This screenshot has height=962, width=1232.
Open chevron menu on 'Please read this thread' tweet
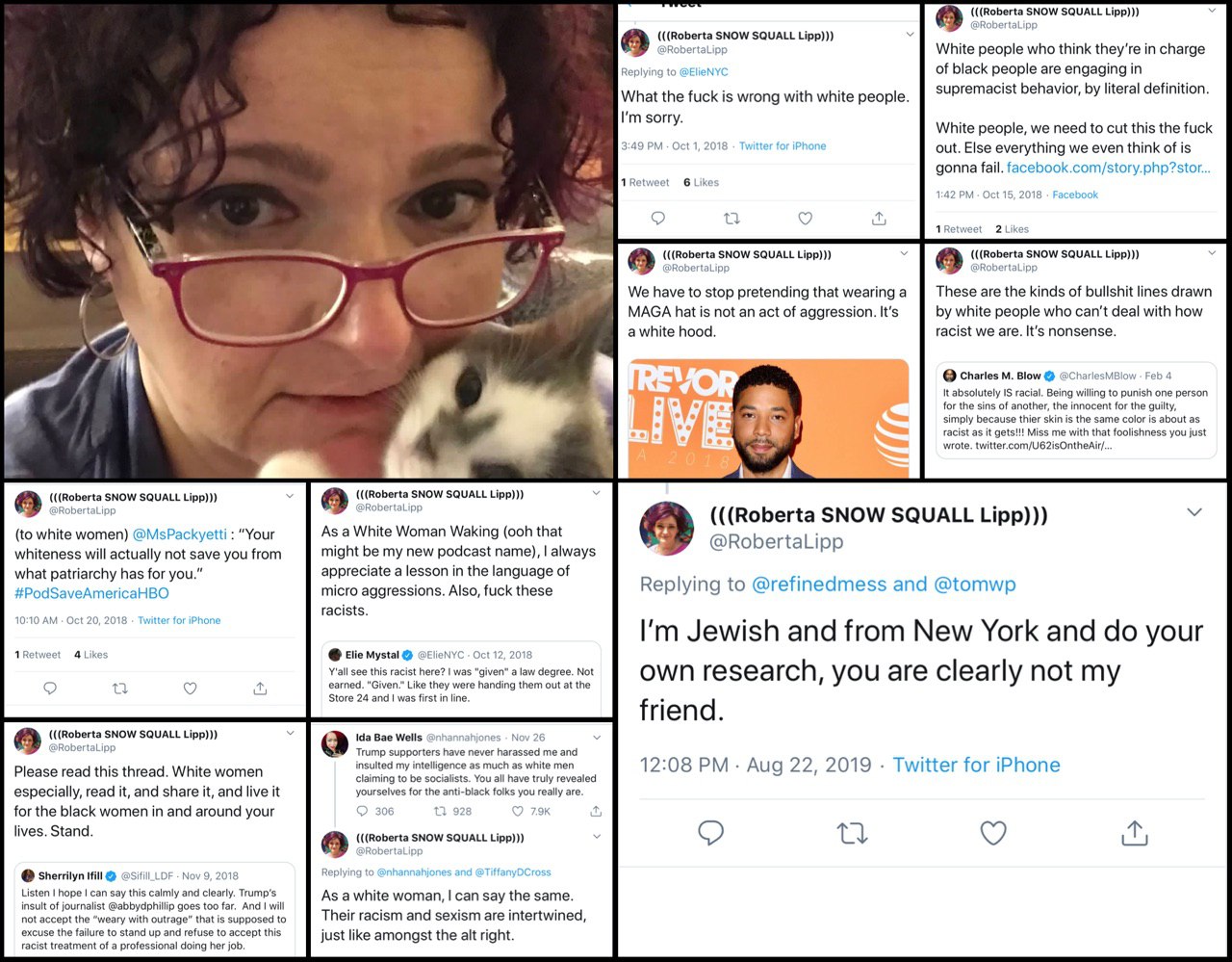pyautogui.click(x=290, y=733)
